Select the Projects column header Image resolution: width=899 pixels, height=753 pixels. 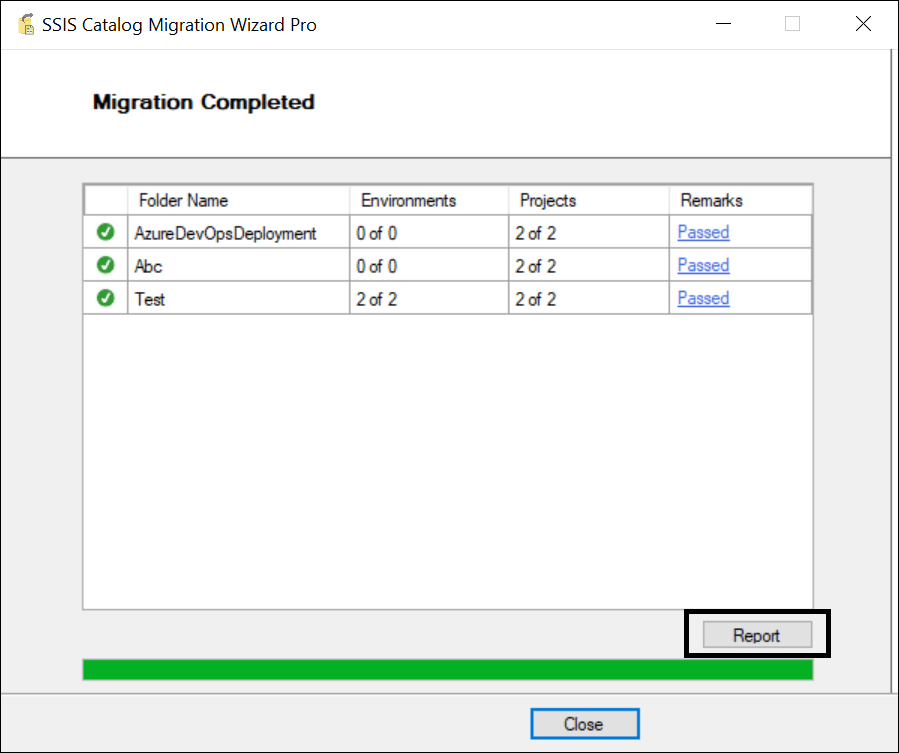pyautogui.click(x=589, y=200)
